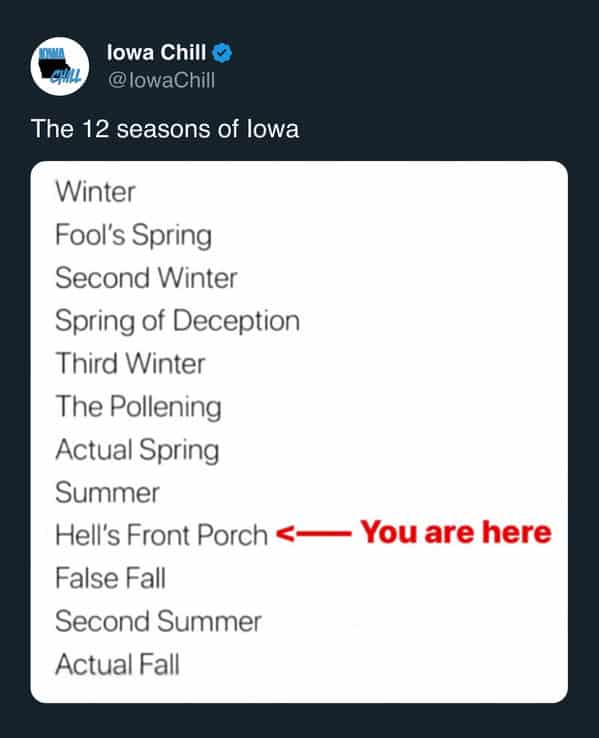Click the "Second Winter" entry
Screen dimensions: 599x738
click(146, 278)
